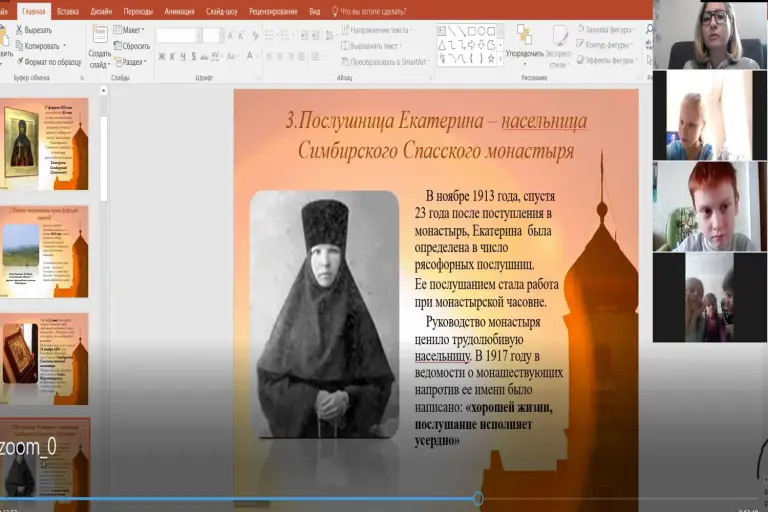Select slide thumbnail with the icon image
The image size is (768, 512).
tap(45, 144)
